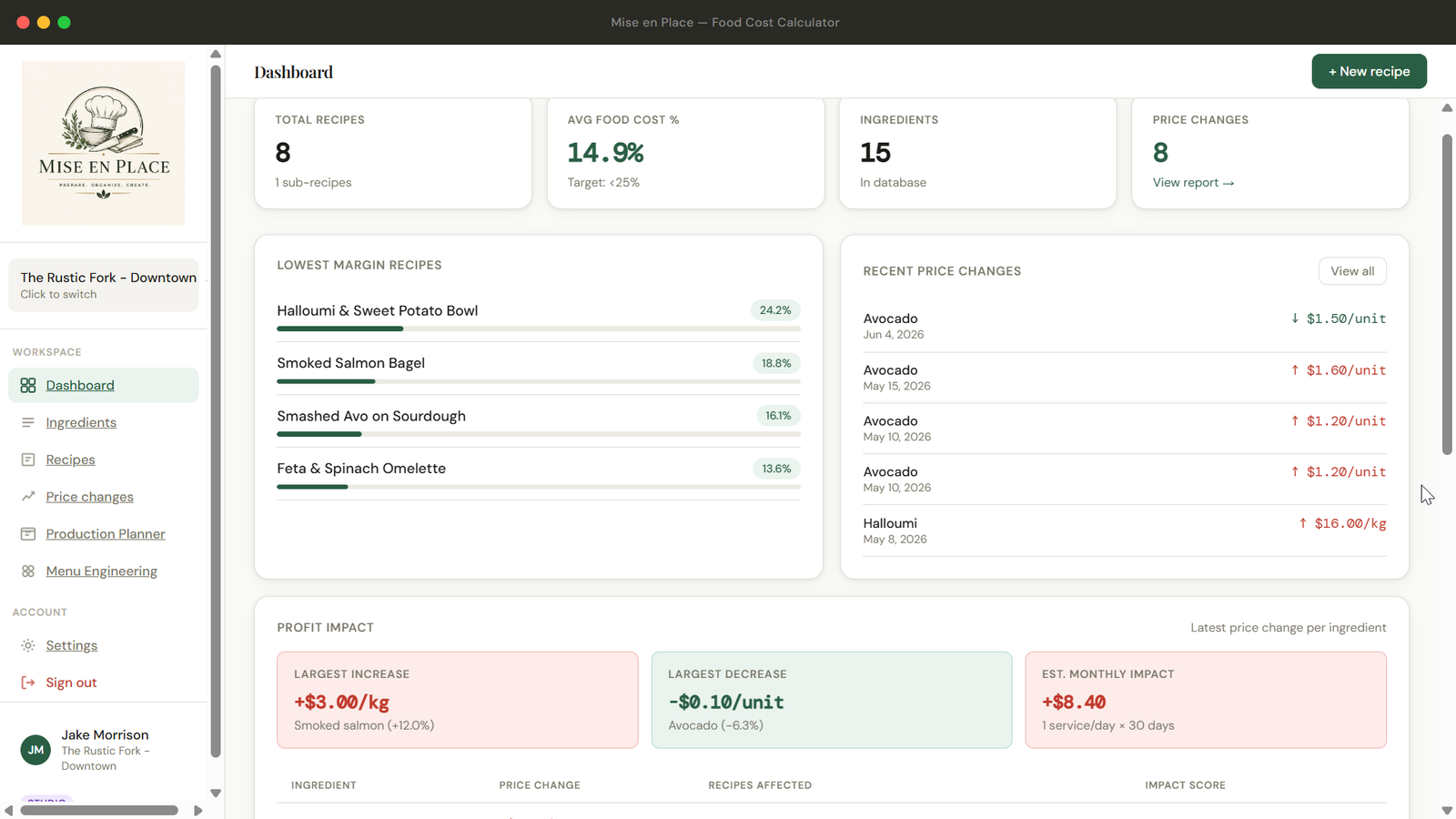Viewport: 1456px width, 819px height.
Task: Click the Sign out arrow icon
Action: coord(28,682)
